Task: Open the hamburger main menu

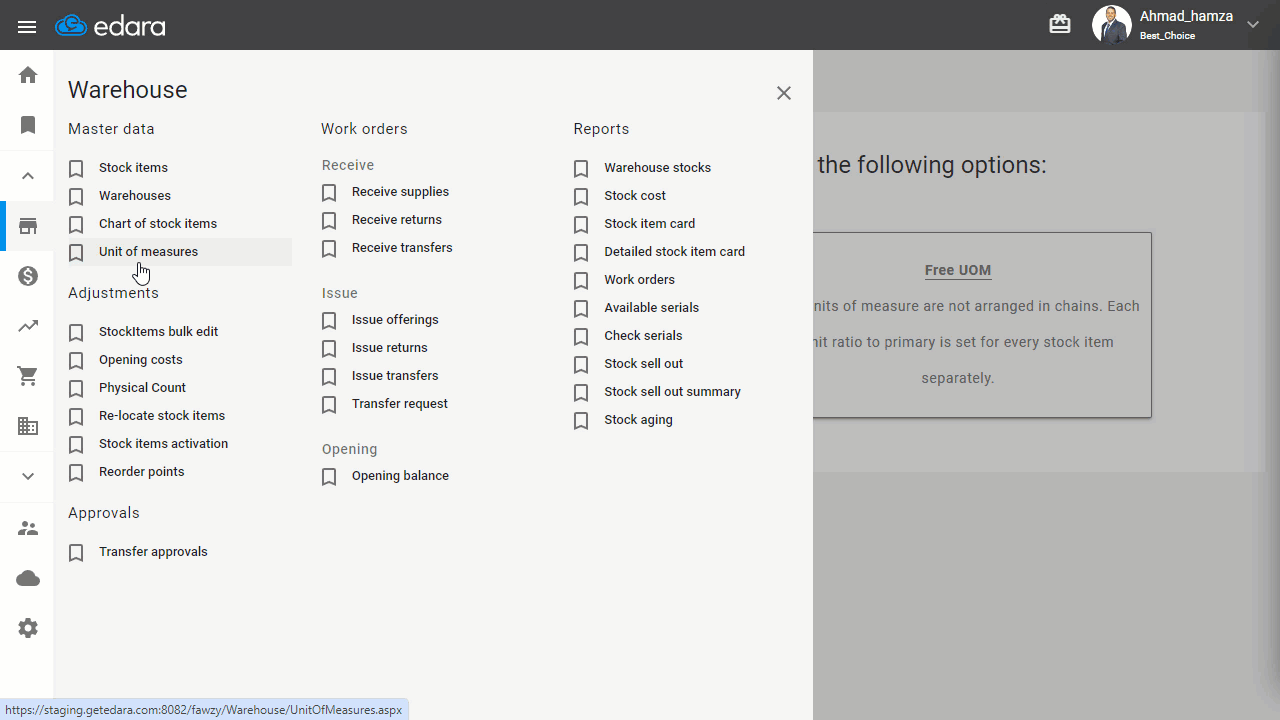Action: click(x=27, y=27)
